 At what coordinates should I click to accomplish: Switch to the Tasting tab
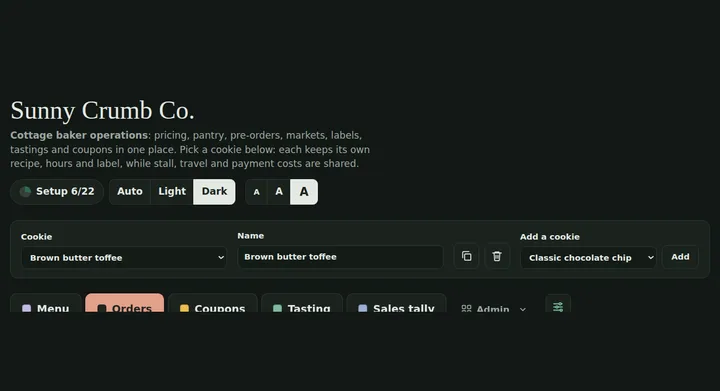tap(302, 304)
